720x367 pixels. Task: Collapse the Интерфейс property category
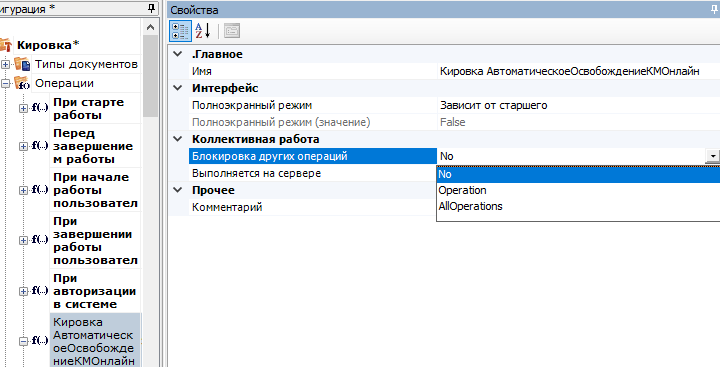(x=178, y=88)
